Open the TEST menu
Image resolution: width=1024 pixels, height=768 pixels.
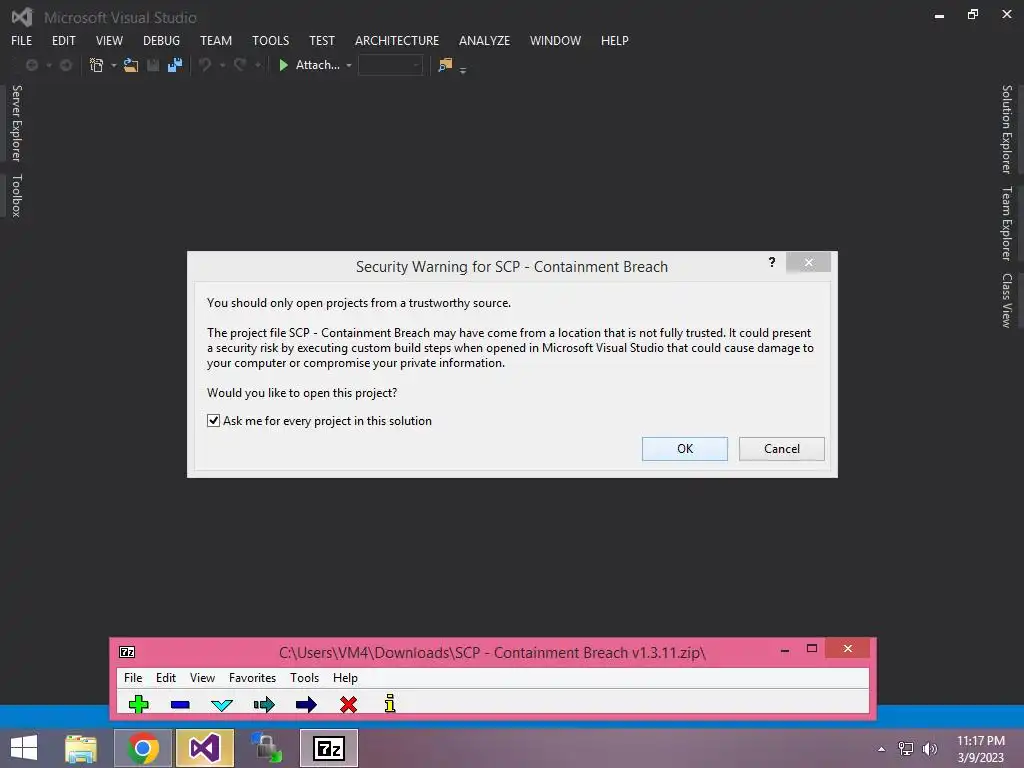pos(322,40)
